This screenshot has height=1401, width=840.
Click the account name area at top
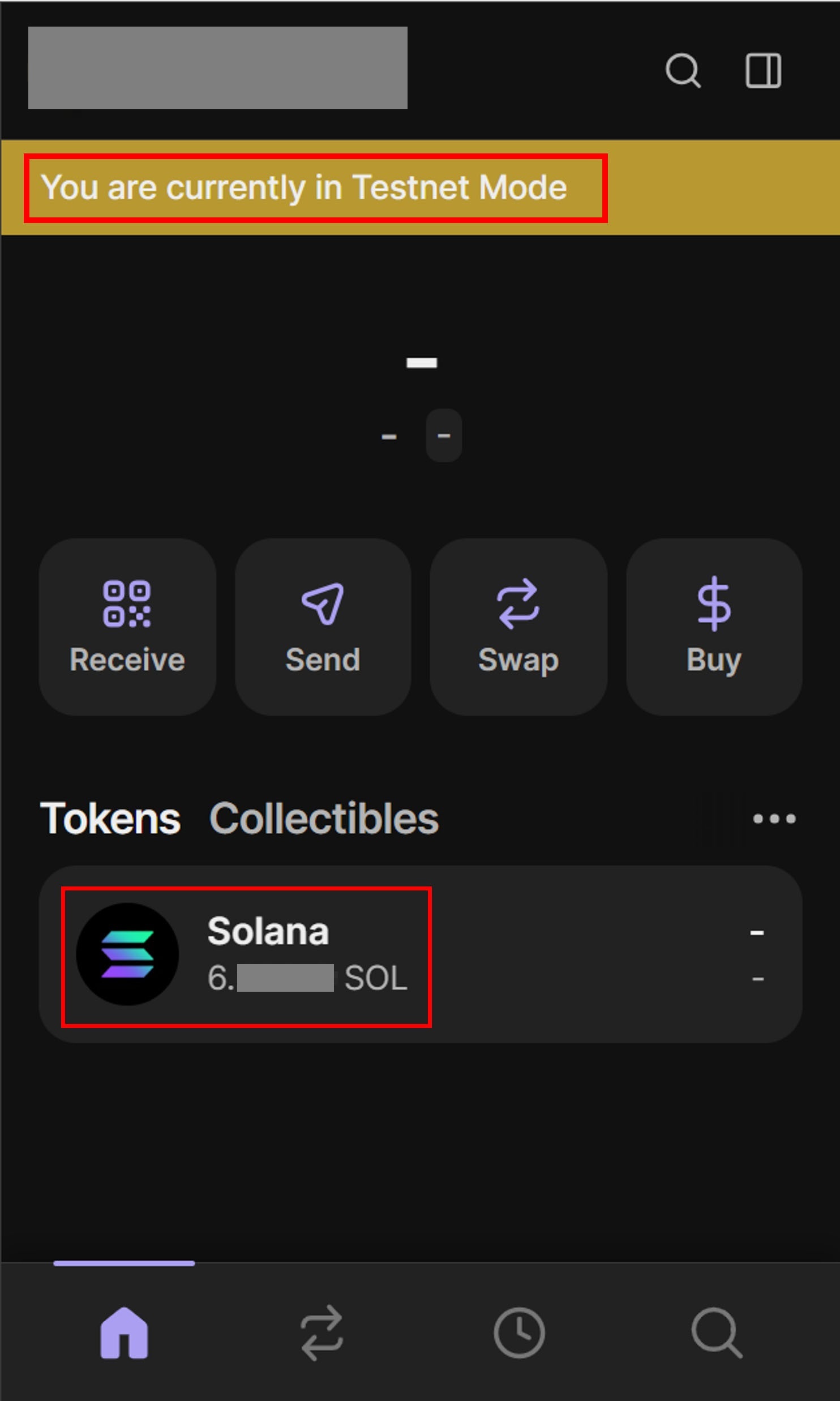[218, 68]
